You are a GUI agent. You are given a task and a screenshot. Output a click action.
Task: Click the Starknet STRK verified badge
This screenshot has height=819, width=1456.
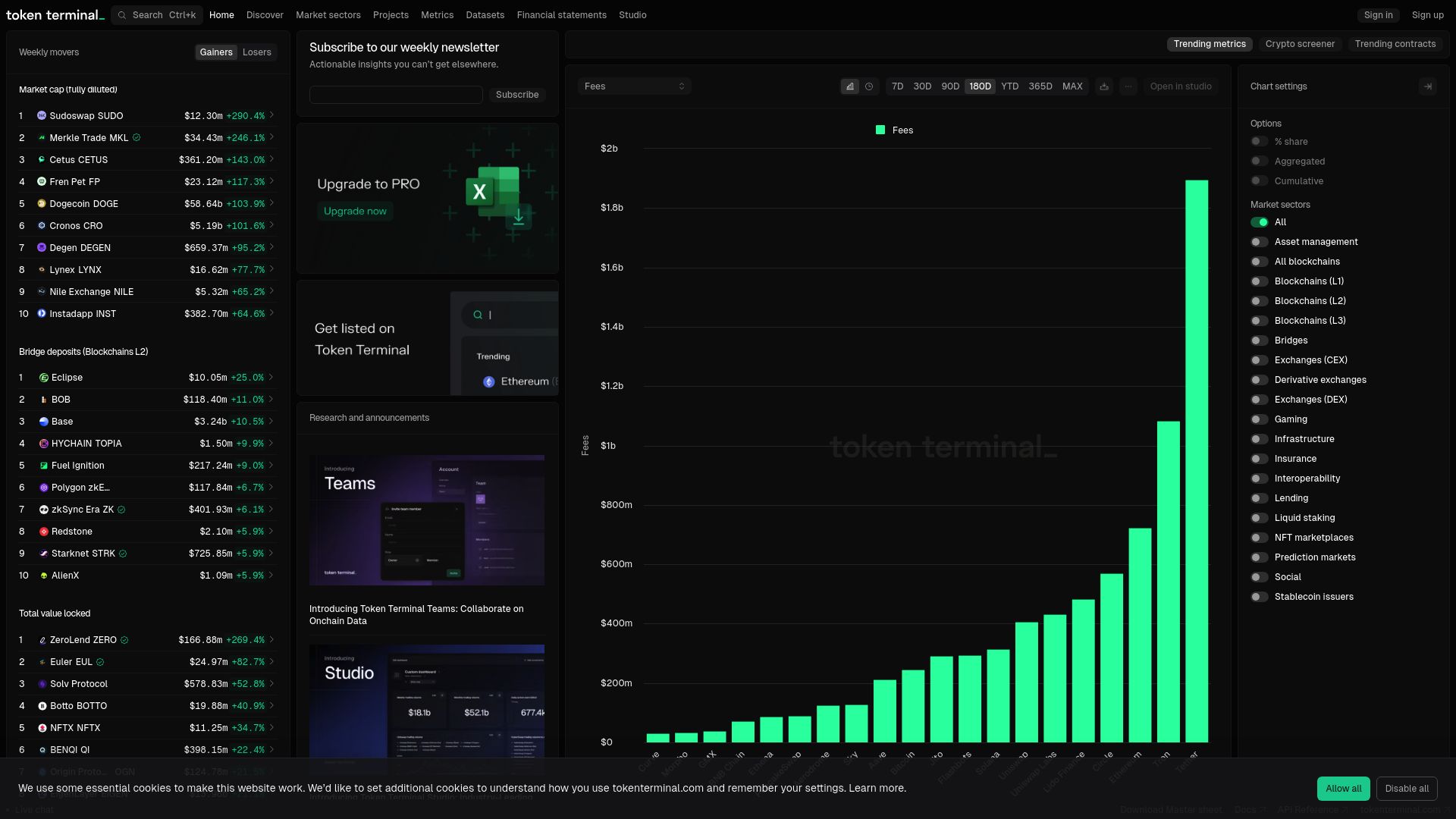[x=123, y=554]
